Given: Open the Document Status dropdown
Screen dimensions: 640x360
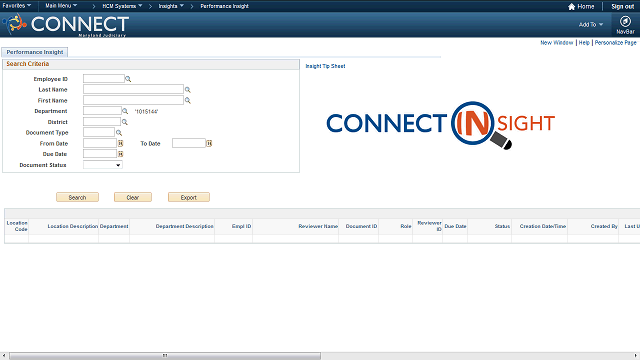Looking at the screenshot, I should click(102, 165).
